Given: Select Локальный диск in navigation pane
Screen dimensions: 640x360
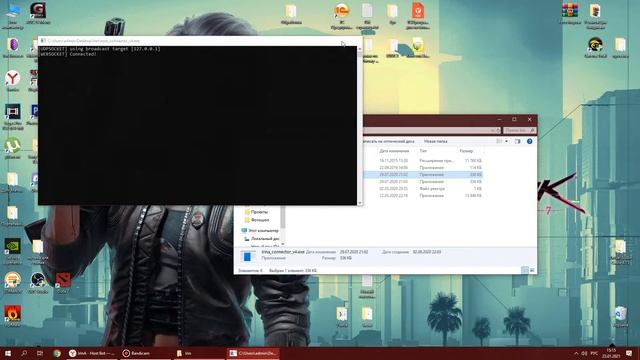Looking at the screenshot, I should click(262, 238).
